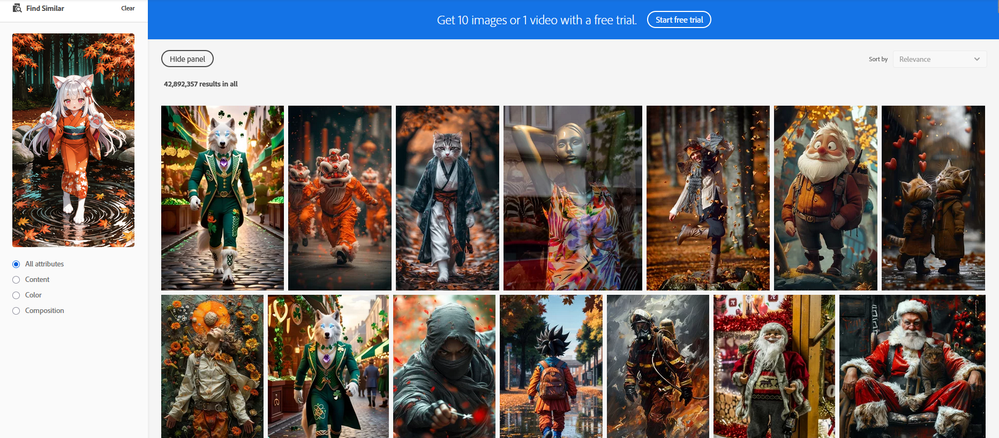Click the Start free trial button
Viewport: 999px width, 438px height.
coord(679,20)
